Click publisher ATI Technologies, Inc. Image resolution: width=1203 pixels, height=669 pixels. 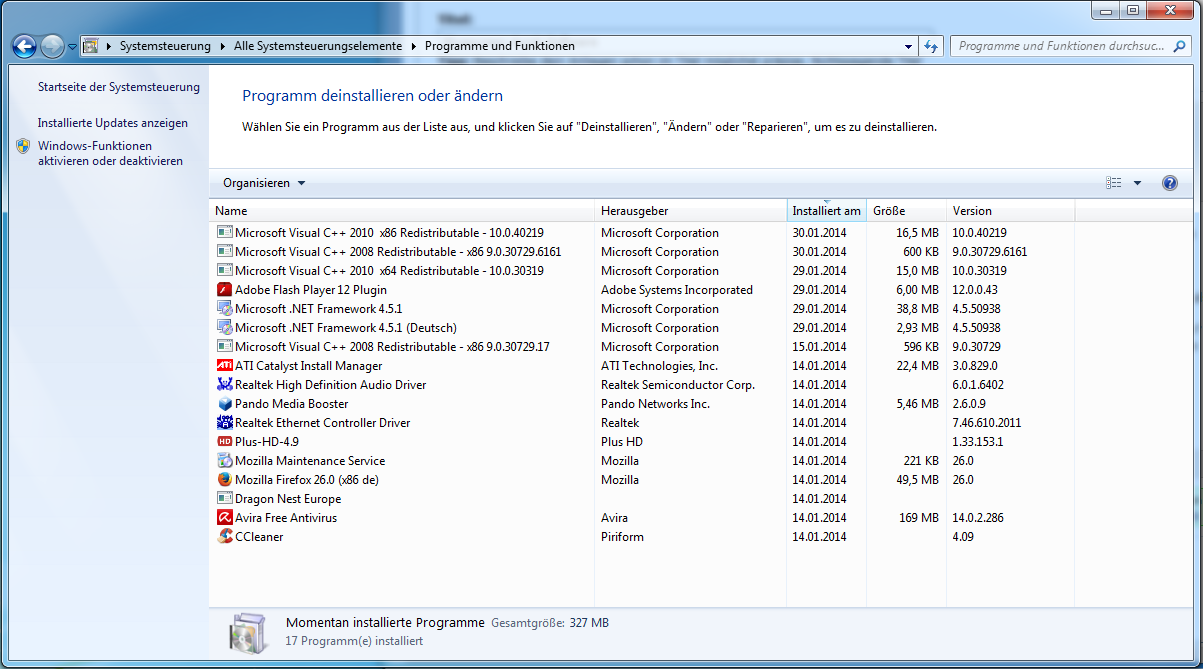[660, 366]
